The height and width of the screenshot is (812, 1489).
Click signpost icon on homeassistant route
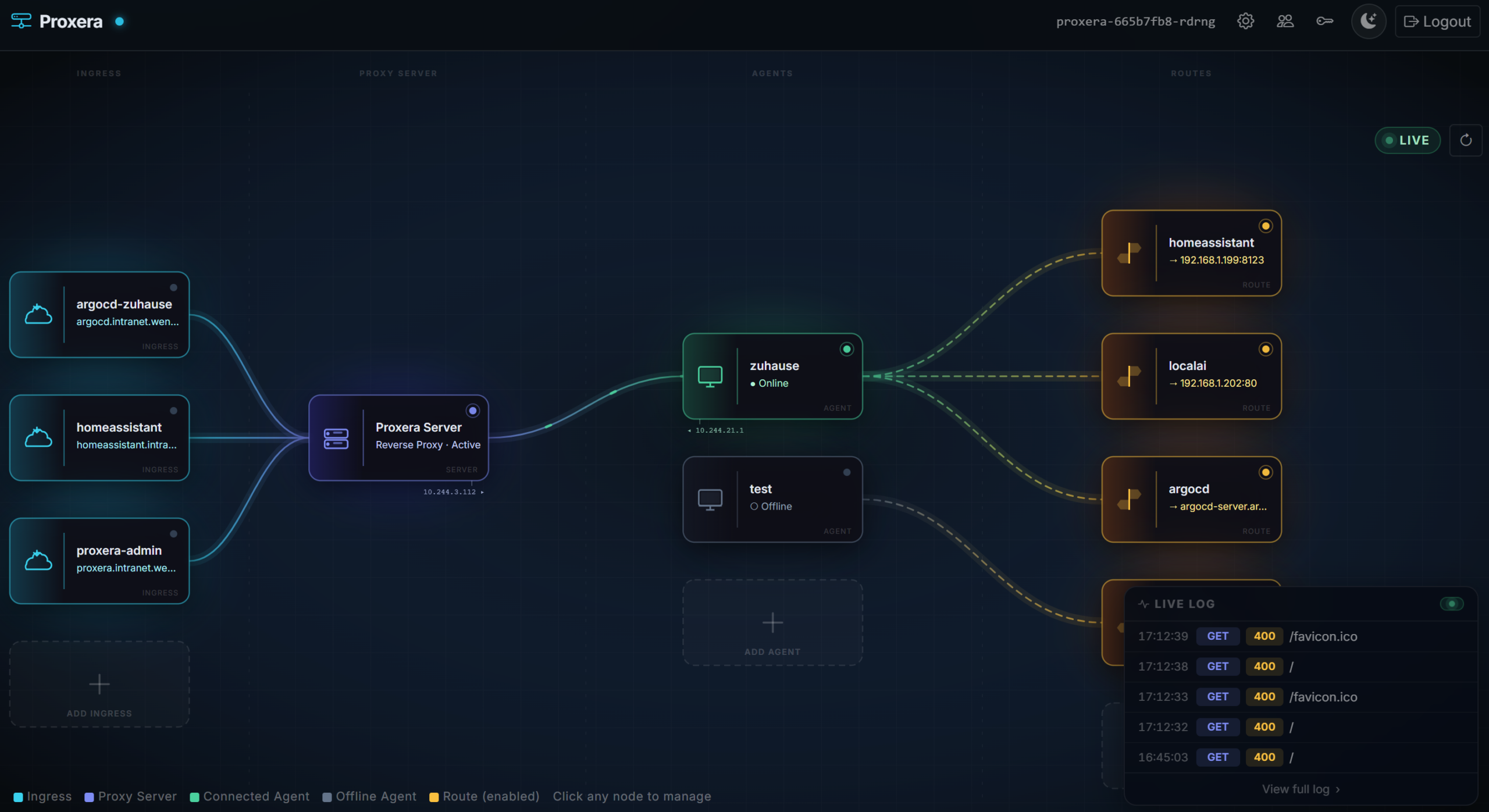1129,253
